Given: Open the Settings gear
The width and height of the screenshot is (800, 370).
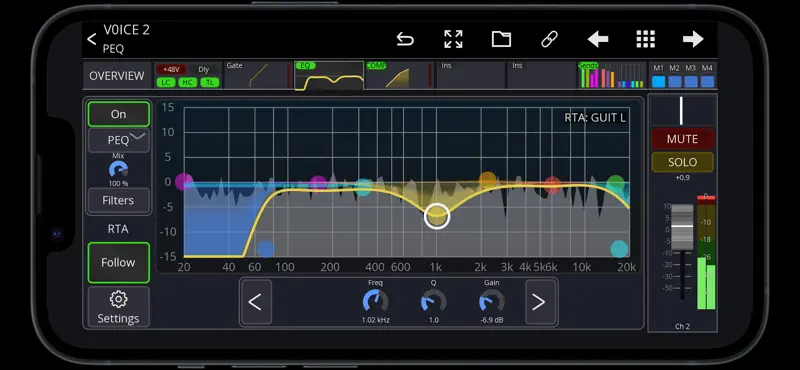Looking at the screenshot, I should tap(118, 307).
